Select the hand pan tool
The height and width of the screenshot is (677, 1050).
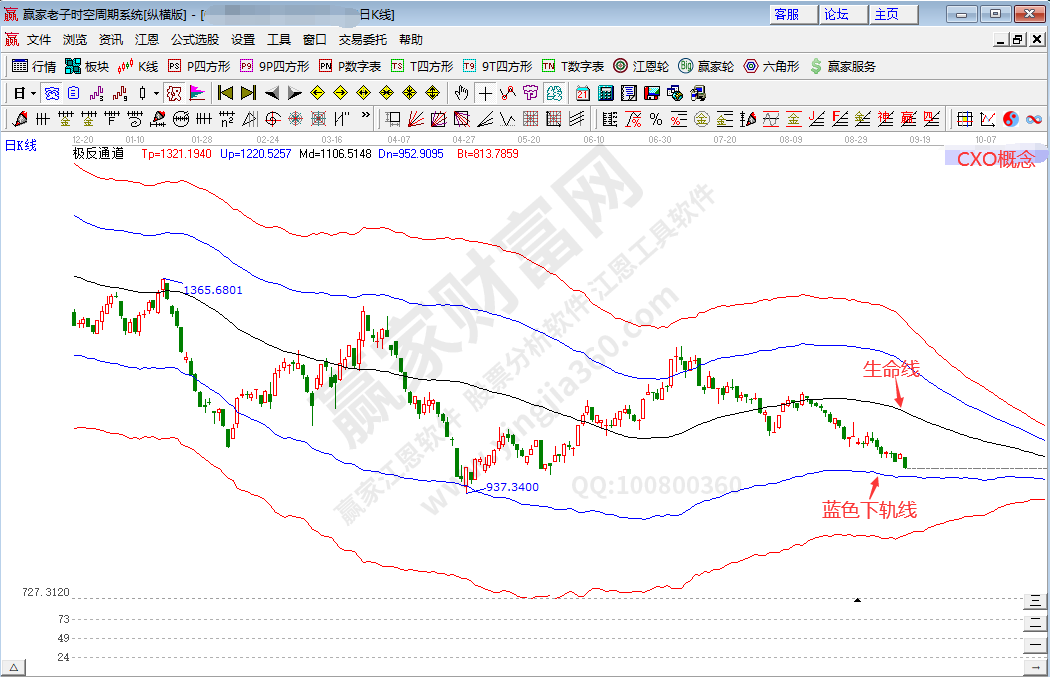tap(461, 93)
